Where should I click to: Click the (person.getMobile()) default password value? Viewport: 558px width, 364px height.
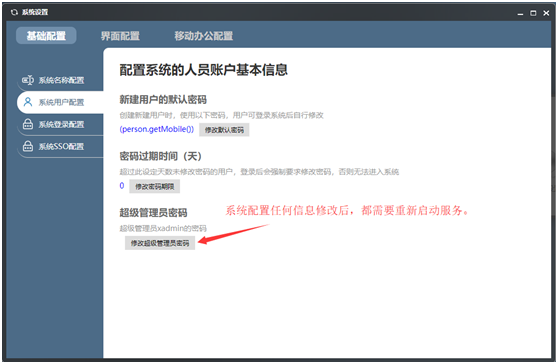[157, 129]
